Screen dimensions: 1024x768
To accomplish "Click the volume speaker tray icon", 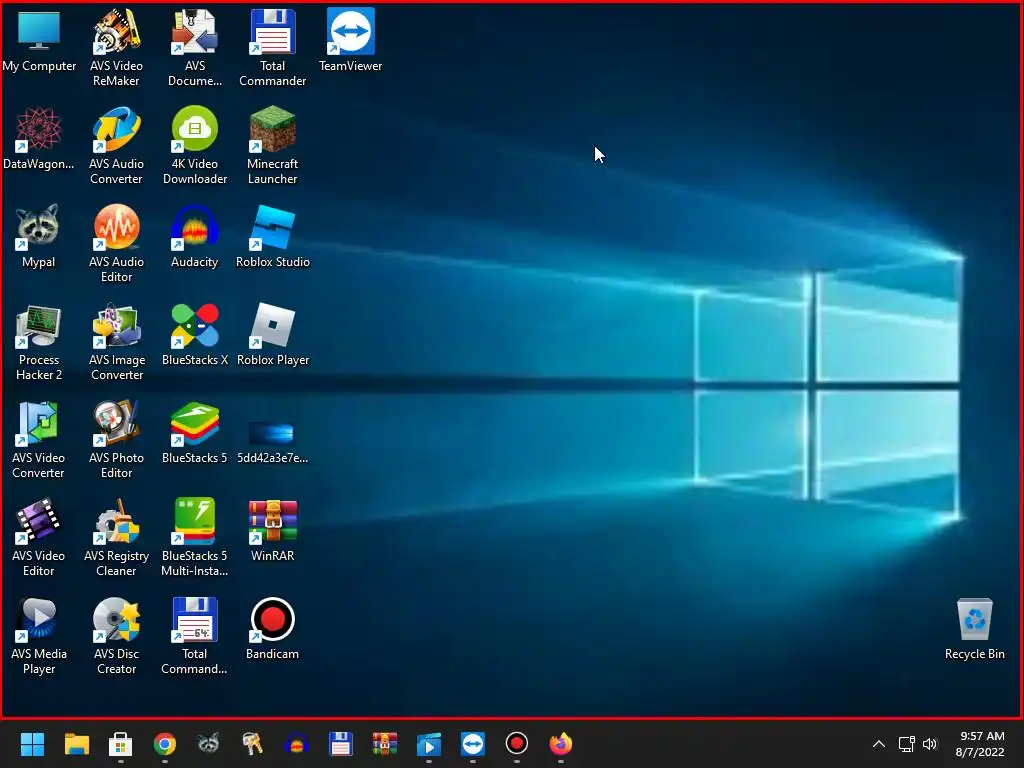I will tap(930, 744).
